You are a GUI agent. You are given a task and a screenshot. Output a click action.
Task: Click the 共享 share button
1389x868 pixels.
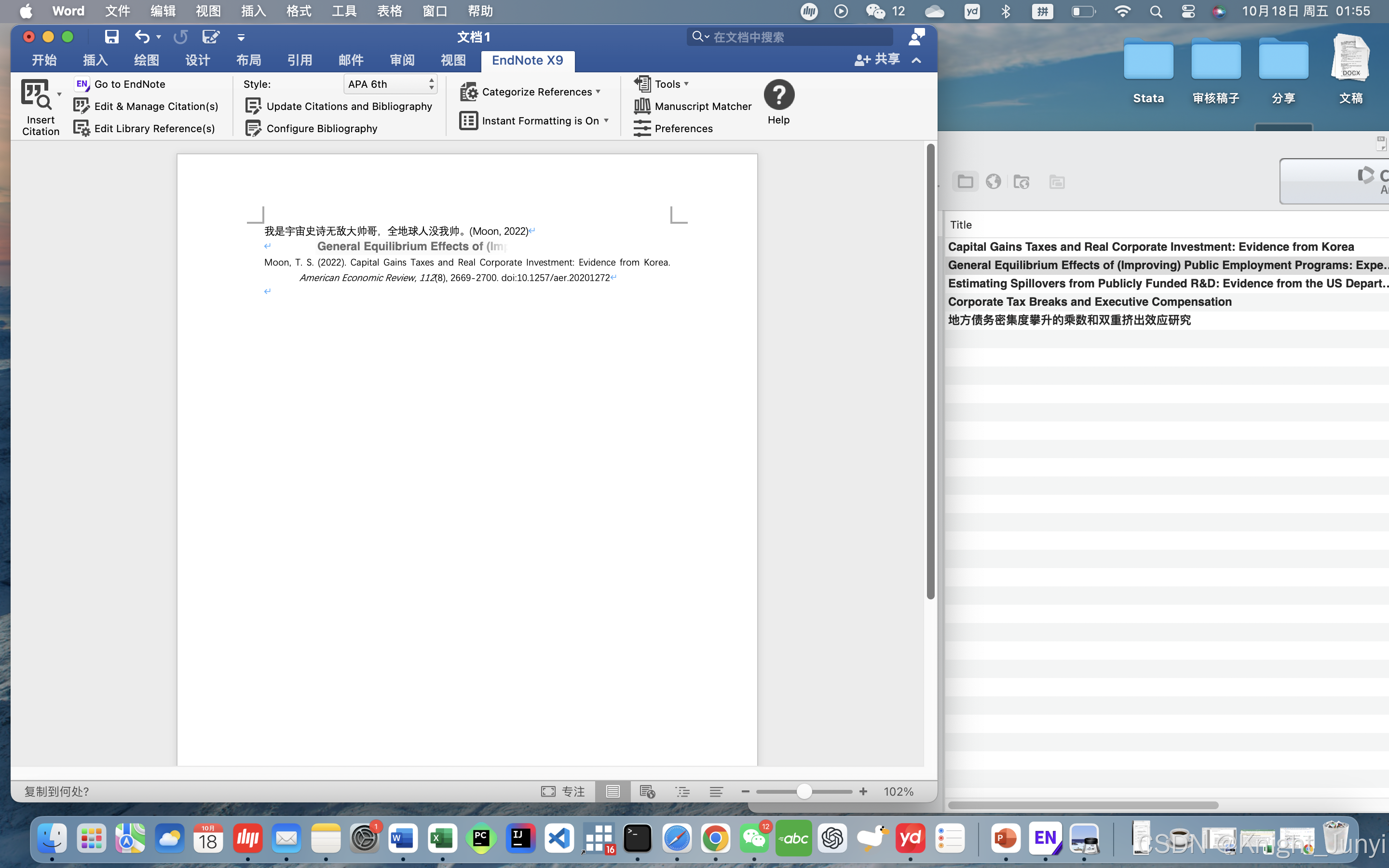point(876,60)
